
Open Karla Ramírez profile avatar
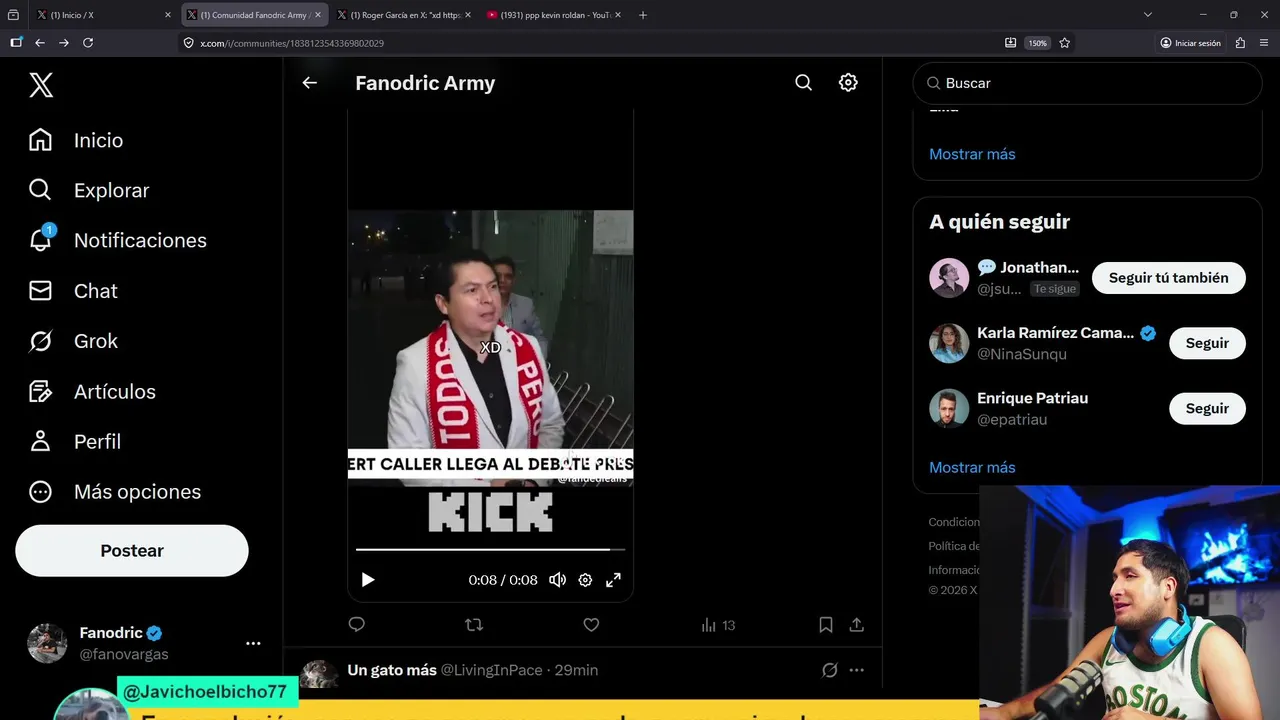click(949, 343)
